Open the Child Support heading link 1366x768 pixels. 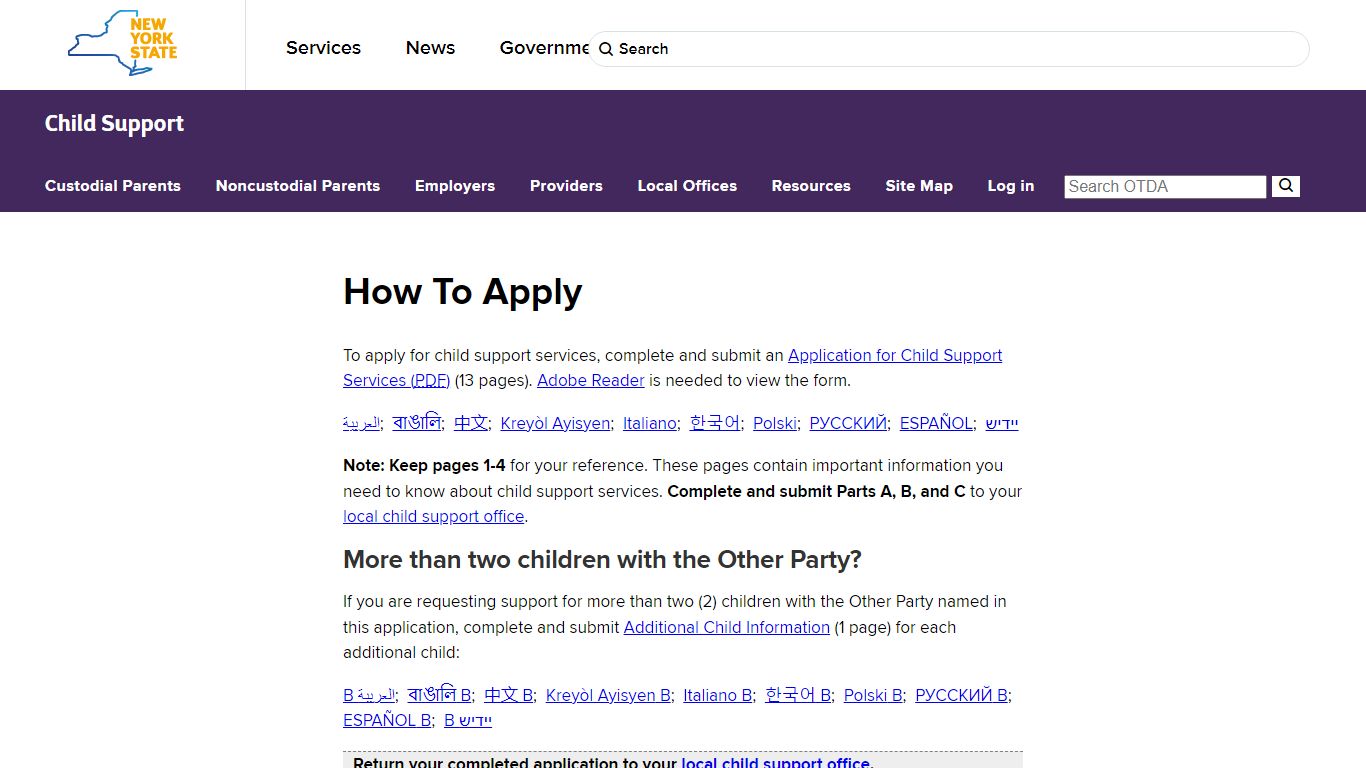tap(114, 124)
